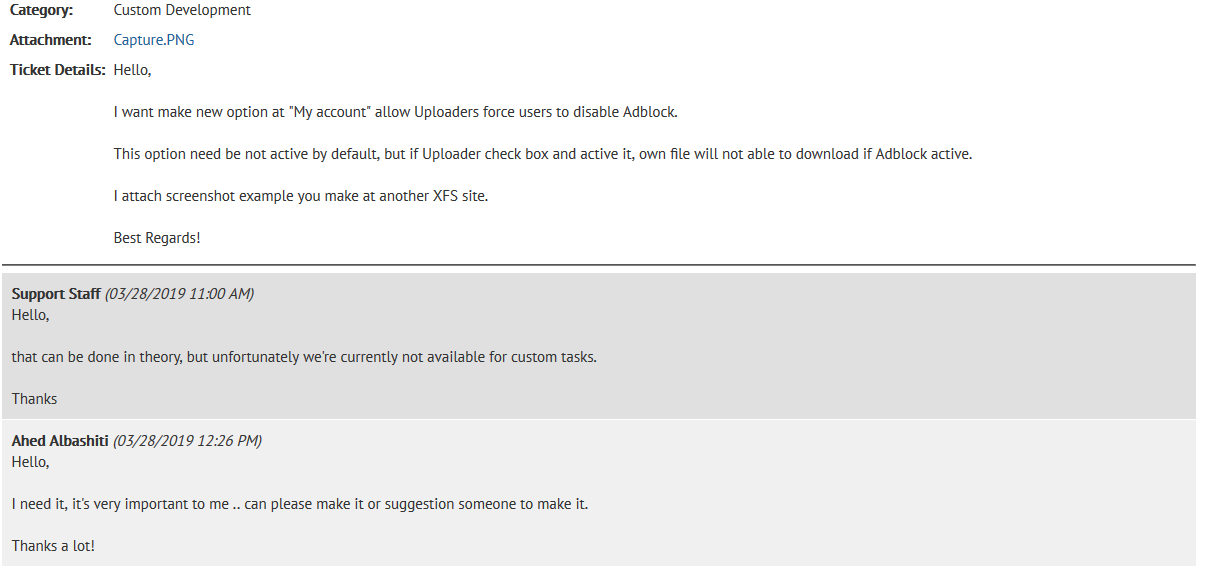This screenshot has height=573, width=1212.
Task: Click the 03/28/2019 11:00 AM timestamp
Action: [180, 294]
